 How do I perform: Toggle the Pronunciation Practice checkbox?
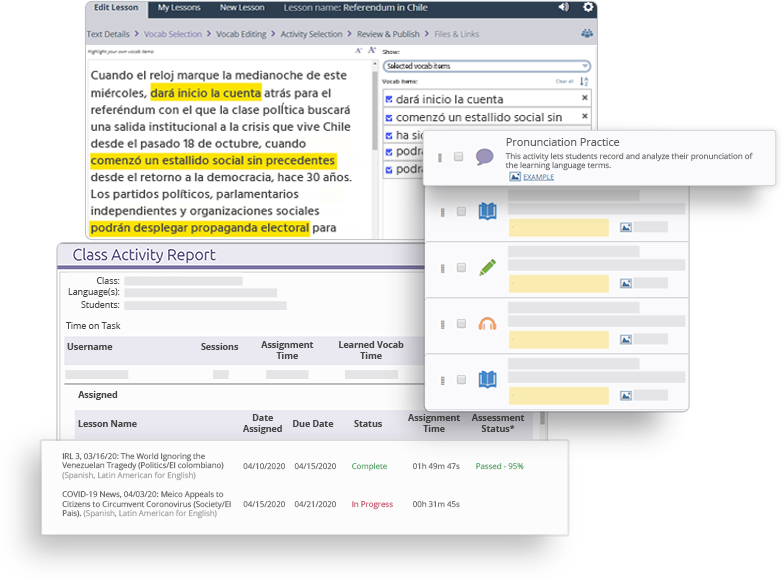click(x=459, y=157)
